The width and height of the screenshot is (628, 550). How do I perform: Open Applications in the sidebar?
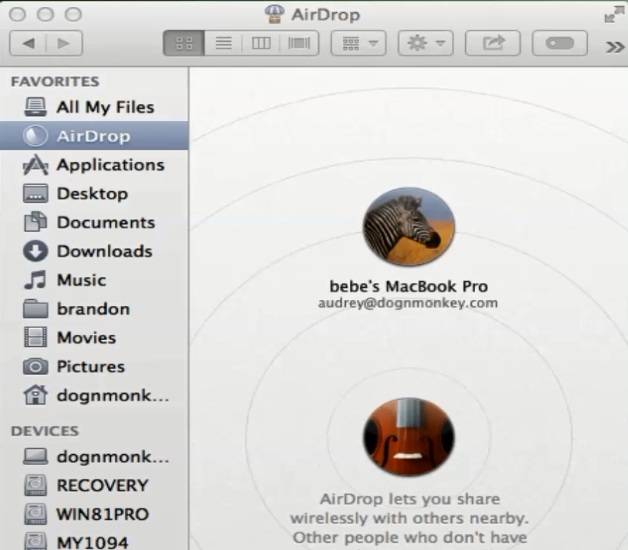click(109, 165)
